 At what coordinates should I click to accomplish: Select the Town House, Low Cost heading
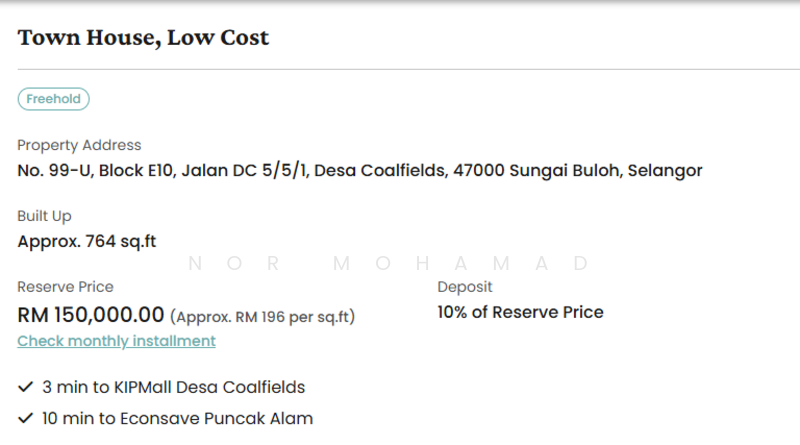click(x=143, y=39)
